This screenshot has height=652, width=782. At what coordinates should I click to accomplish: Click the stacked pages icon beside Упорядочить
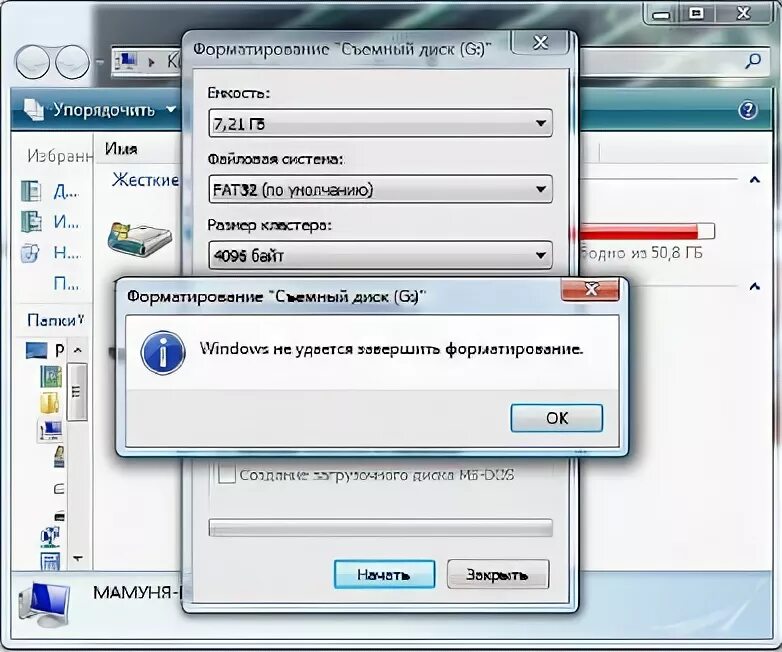(34, 110)
